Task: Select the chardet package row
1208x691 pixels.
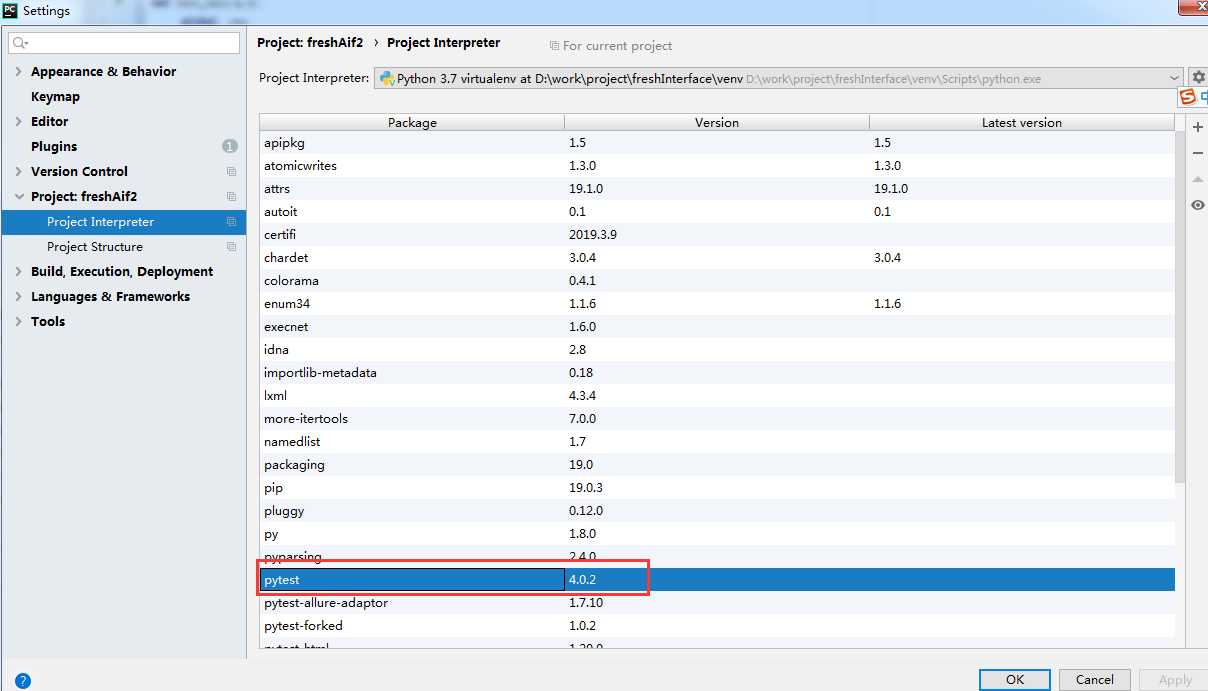Action: click(717, 258)
